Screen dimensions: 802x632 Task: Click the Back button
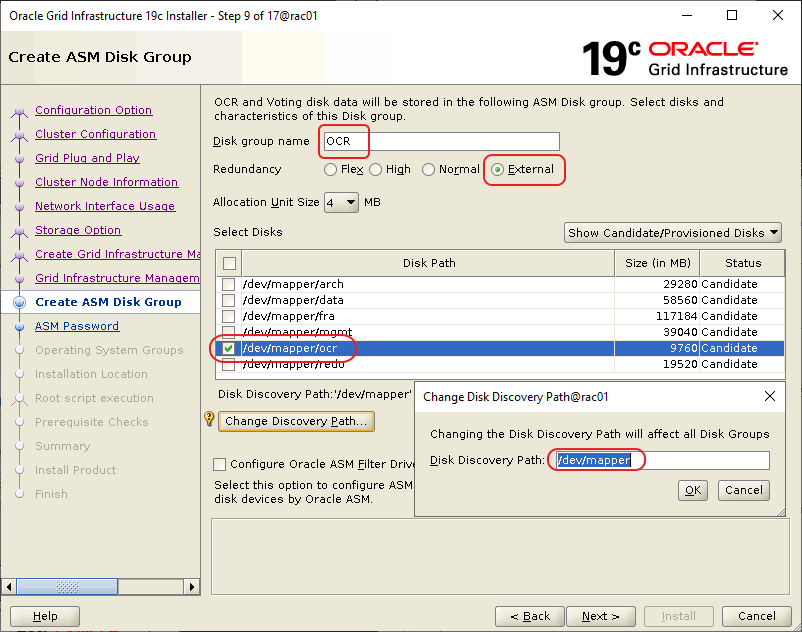coord(530,616)
